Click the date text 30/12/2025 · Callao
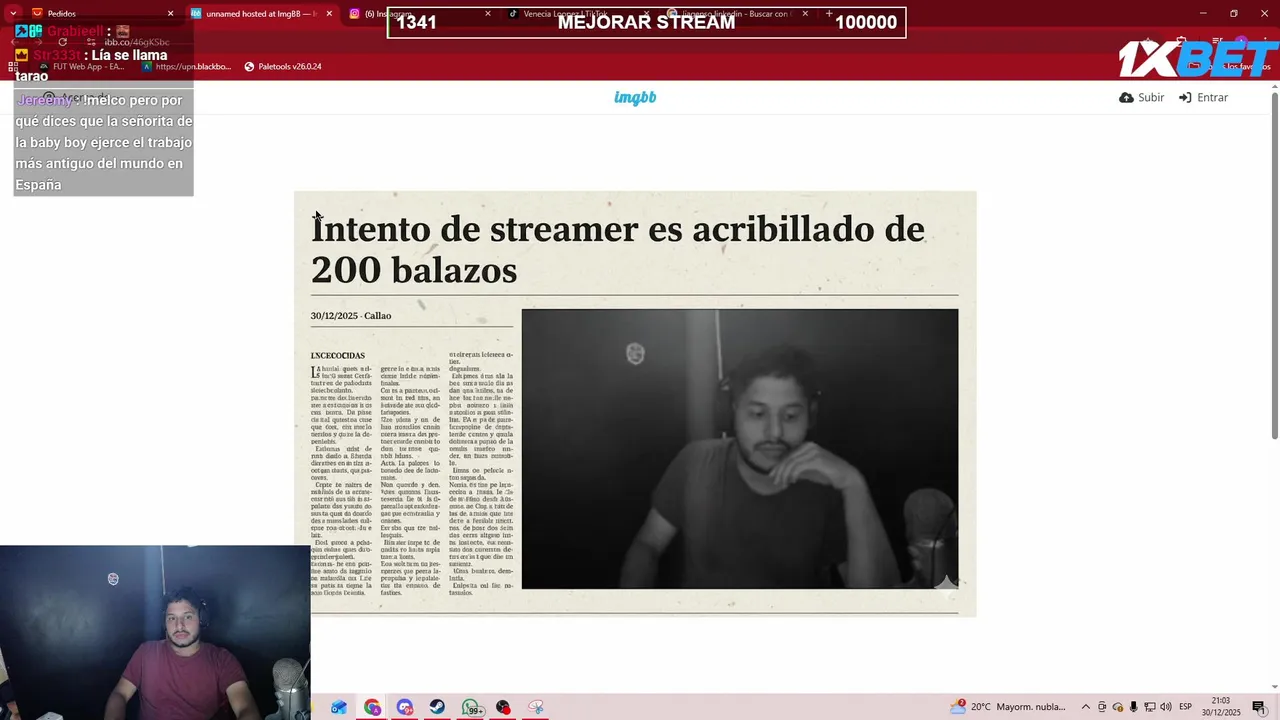This screenshot has height=720, width=1280. click(x=351, y=316)
